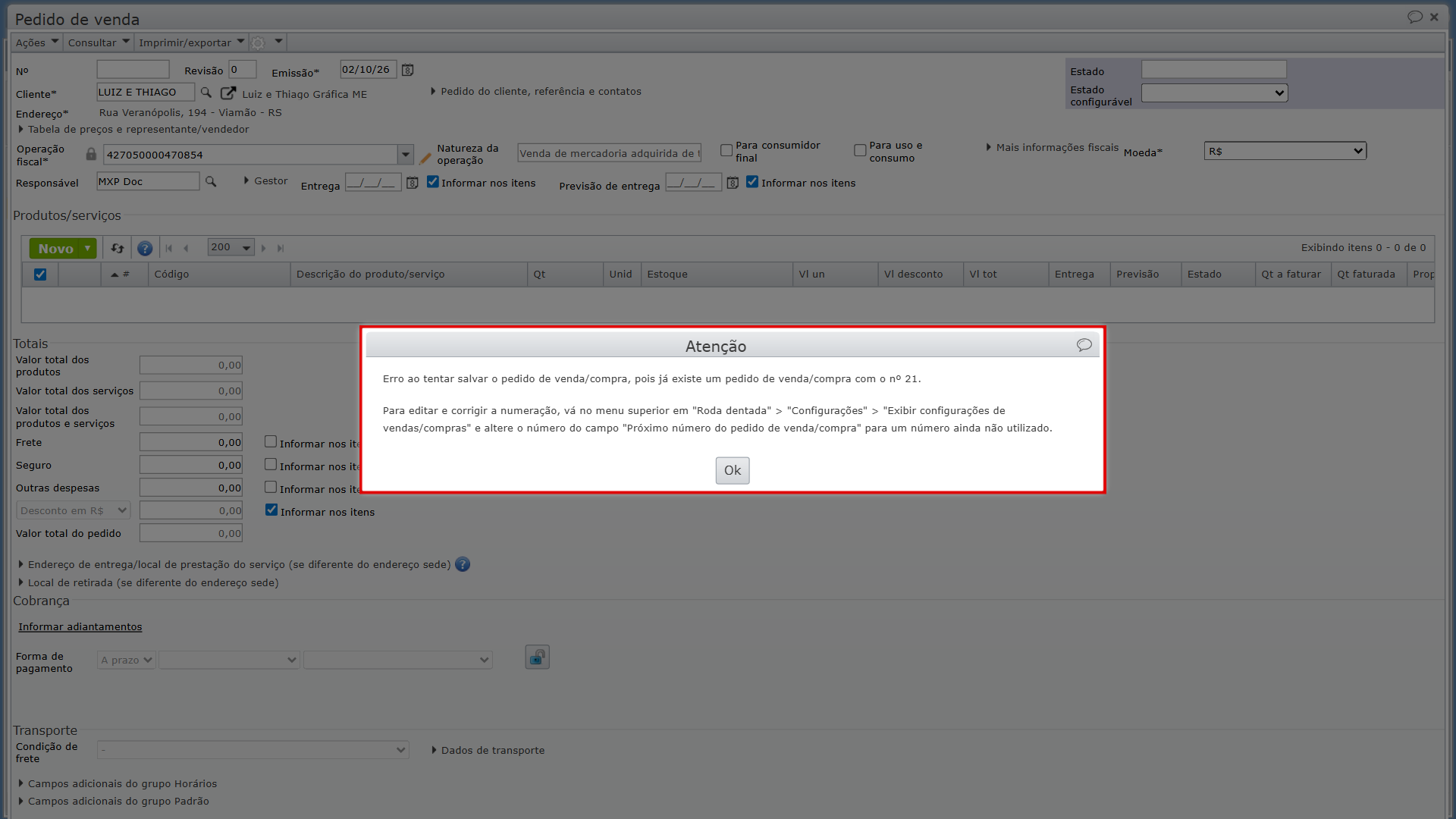
Task: Click the search magnifier next to Responsável field
Action: coord(211,182)
